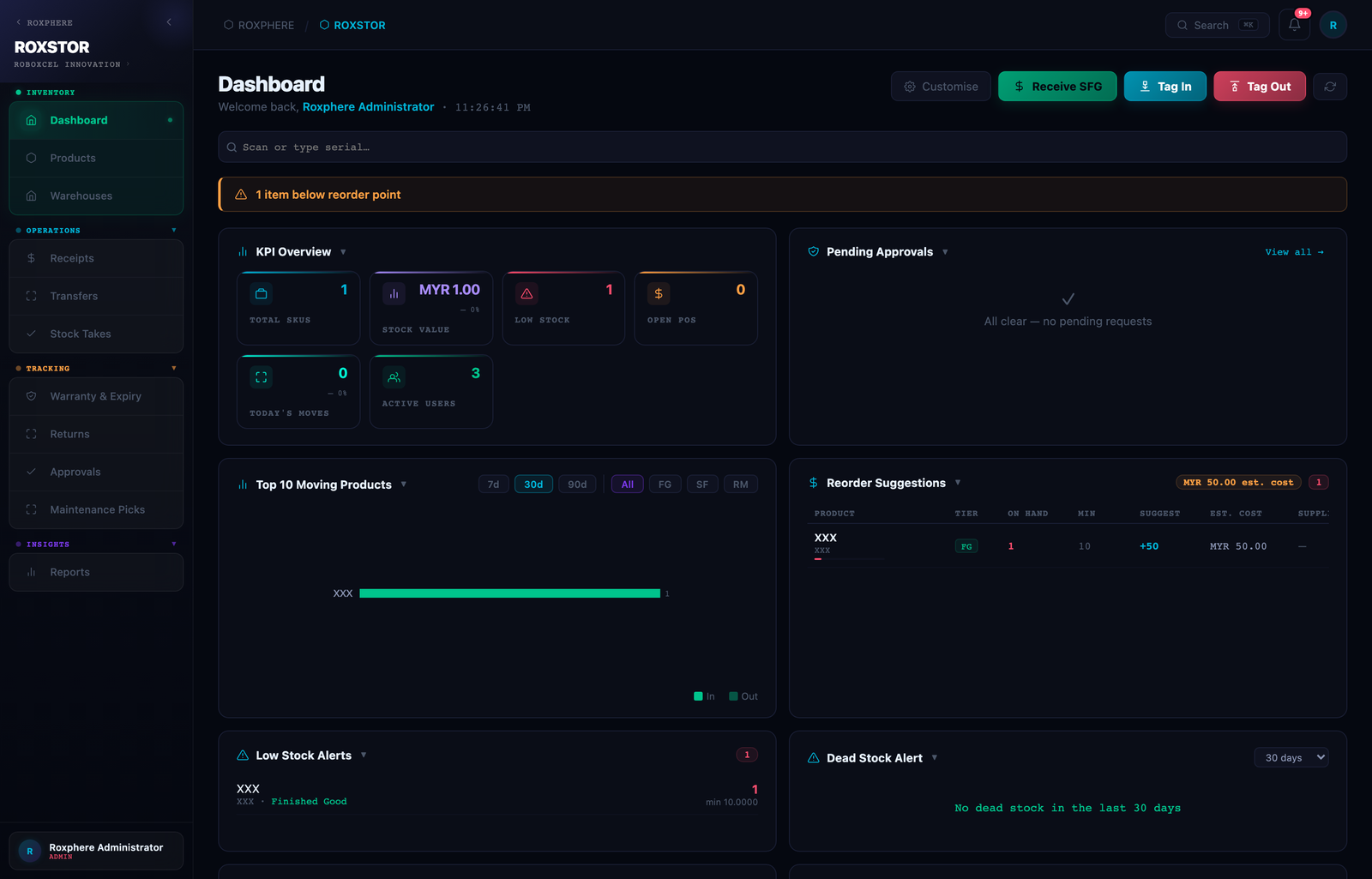Filter moving products by RM
The image size is (1372, 879).
pos(741,485)
